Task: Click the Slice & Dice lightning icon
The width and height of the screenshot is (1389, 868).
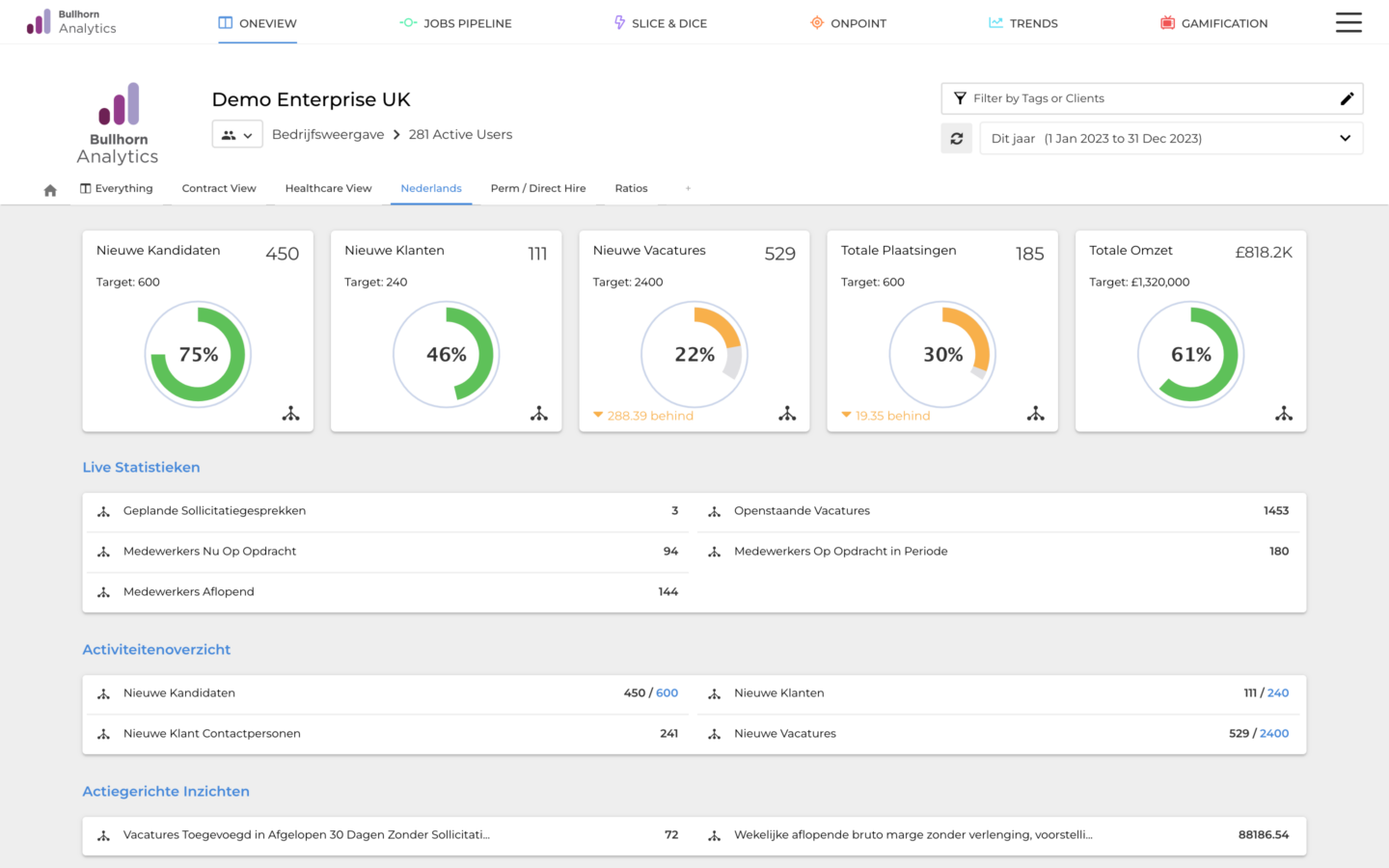Action: [617, 22]
